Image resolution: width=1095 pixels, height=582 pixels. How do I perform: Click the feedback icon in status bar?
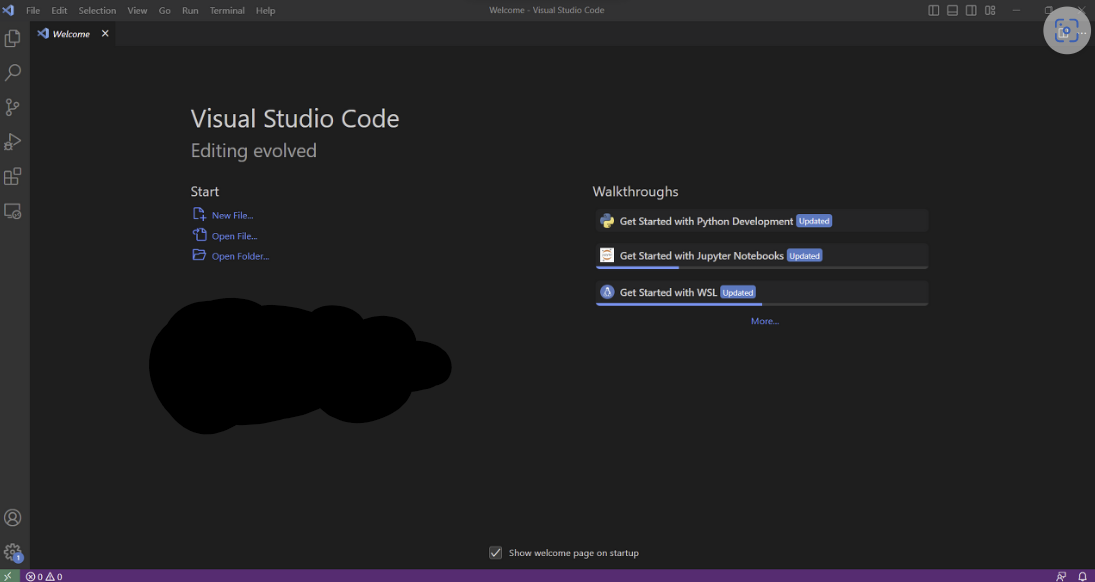pos(1061,576)
